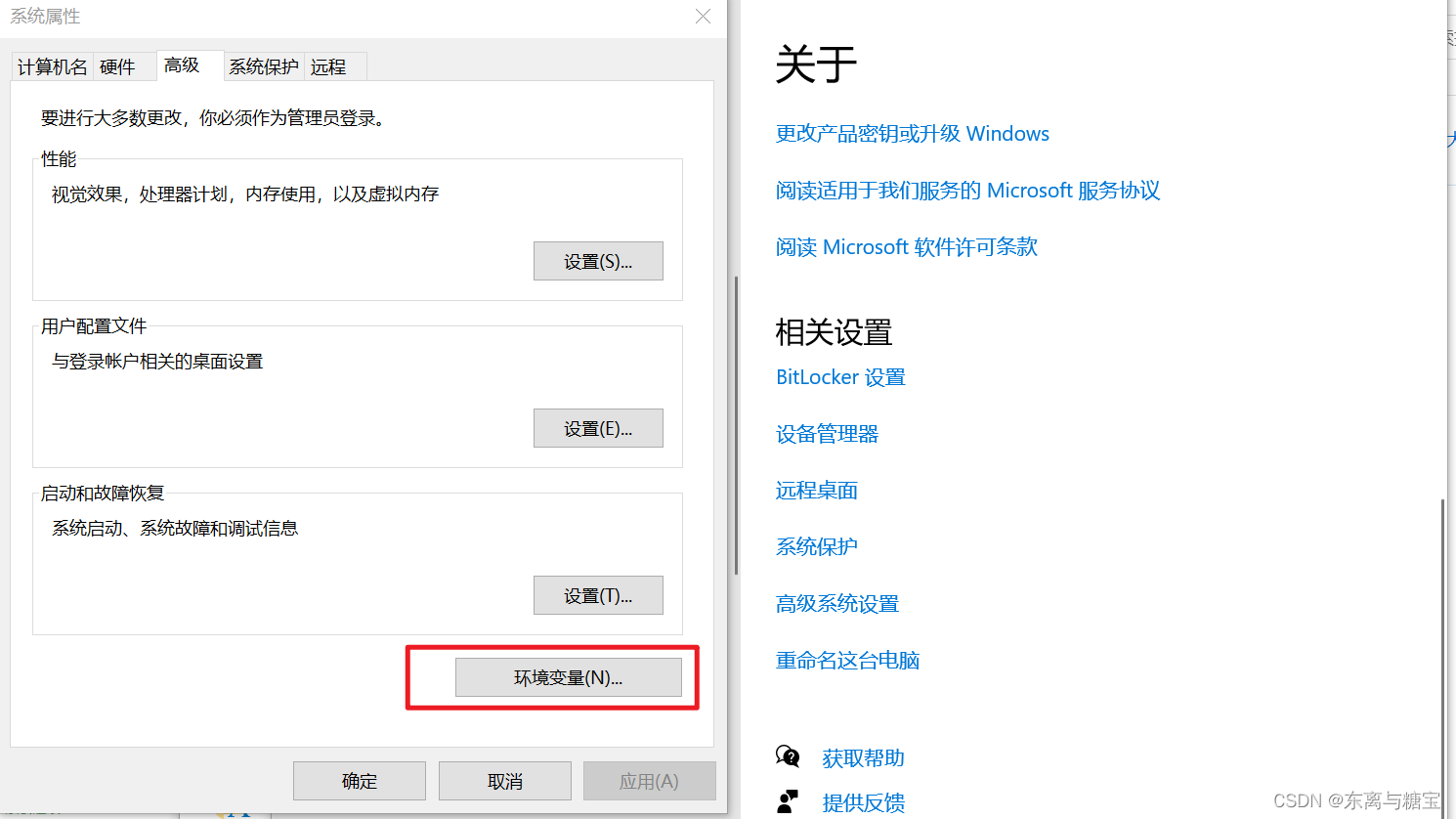This screenshot has width=1456, height=819.
Task: Click the 性能 group label
Action: point(59,158)
